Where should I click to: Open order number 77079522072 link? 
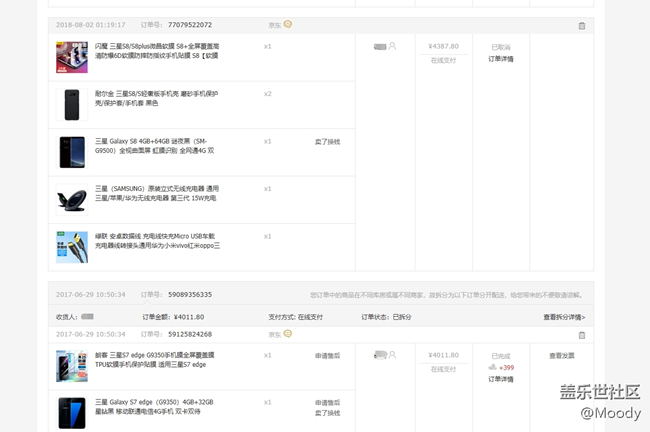coord(190,25)
